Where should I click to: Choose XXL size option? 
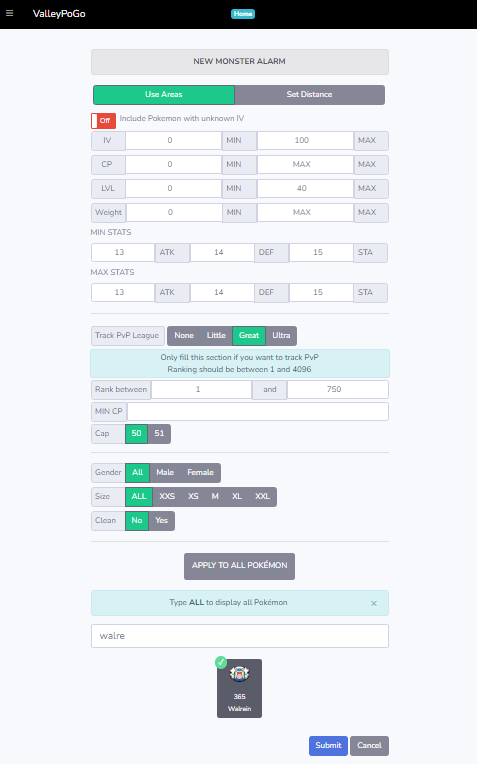(x=262, y=497)
